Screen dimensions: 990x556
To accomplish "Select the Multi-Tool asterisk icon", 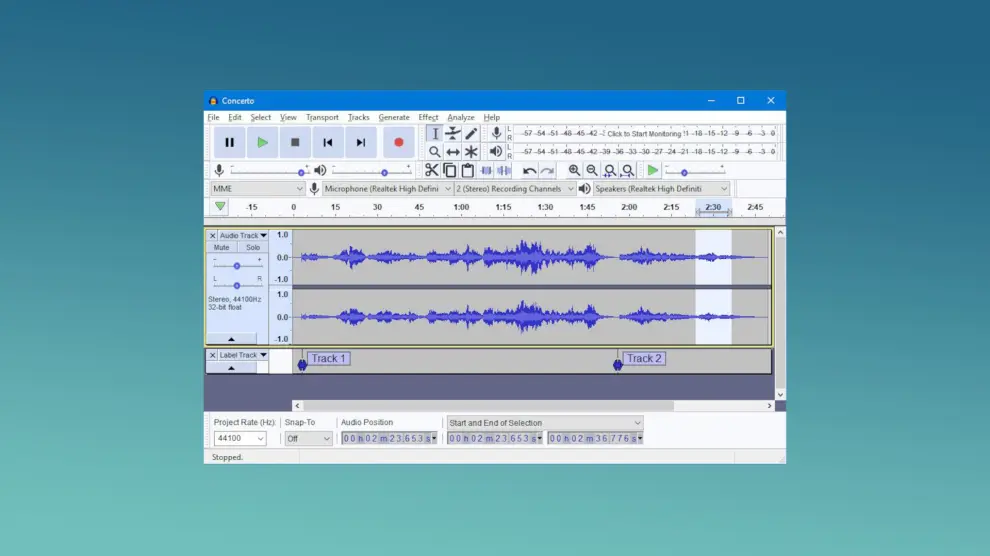I will (471, 152).
